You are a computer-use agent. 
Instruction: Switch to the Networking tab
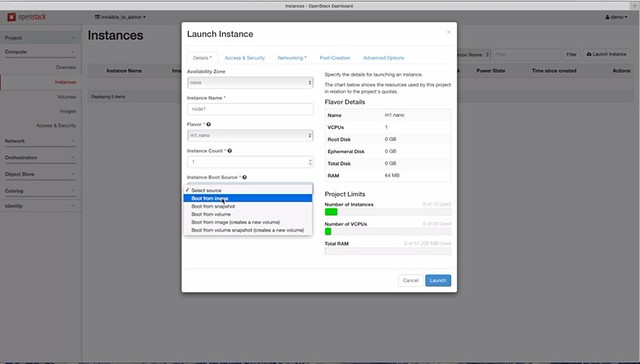pyautogui.click(x=292, y=58)
